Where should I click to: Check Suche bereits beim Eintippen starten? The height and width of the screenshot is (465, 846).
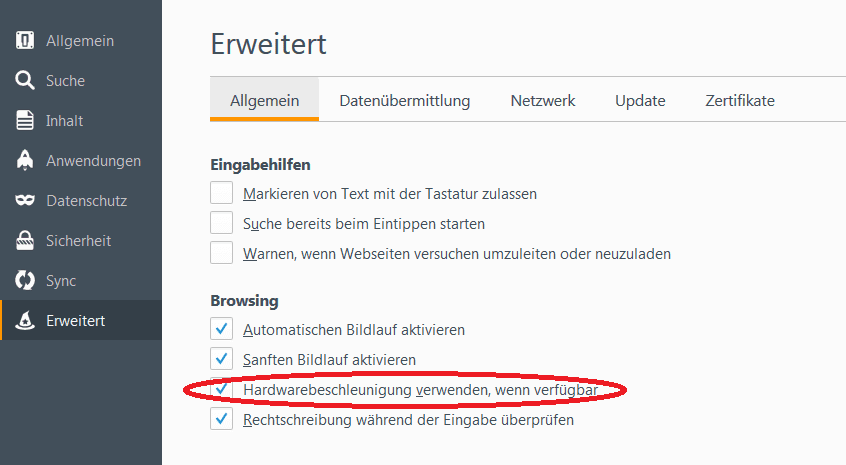(x=221, y=223)
